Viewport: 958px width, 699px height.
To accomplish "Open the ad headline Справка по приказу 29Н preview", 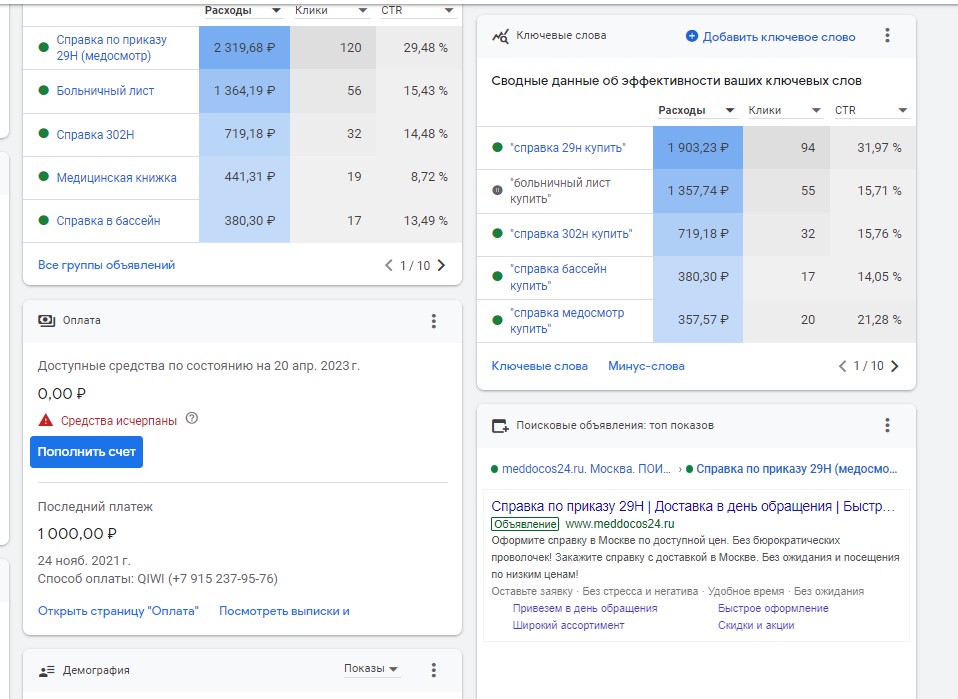I will 693,506.
